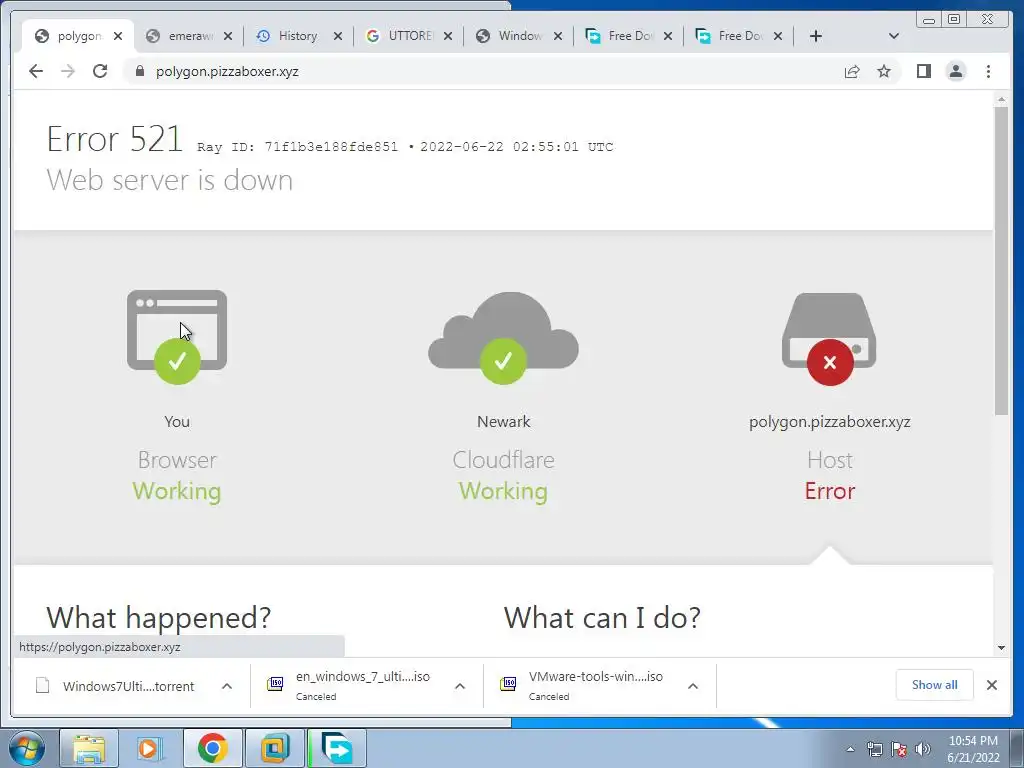Click the Ray ID text

click(x=298, y=147)
